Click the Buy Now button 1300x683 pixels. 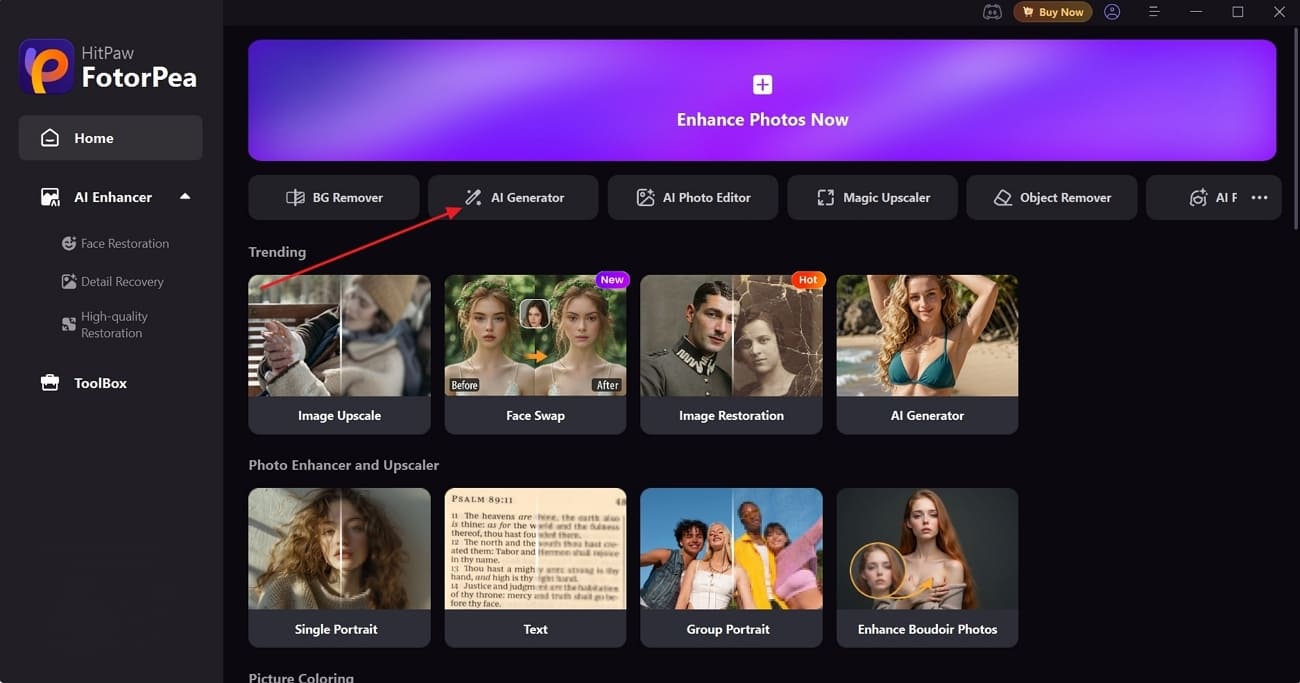[1051, 12]
